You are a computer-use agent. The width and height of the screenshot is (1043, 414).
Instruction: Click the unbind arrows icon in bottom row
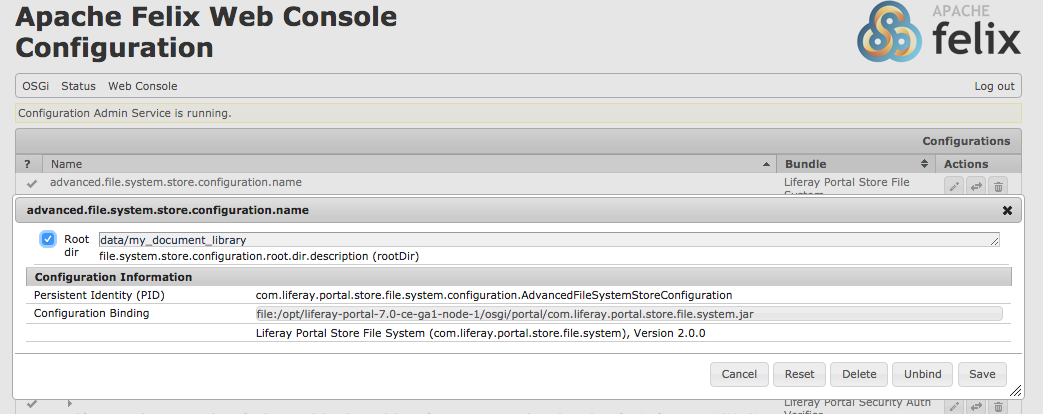click(976, 406)
